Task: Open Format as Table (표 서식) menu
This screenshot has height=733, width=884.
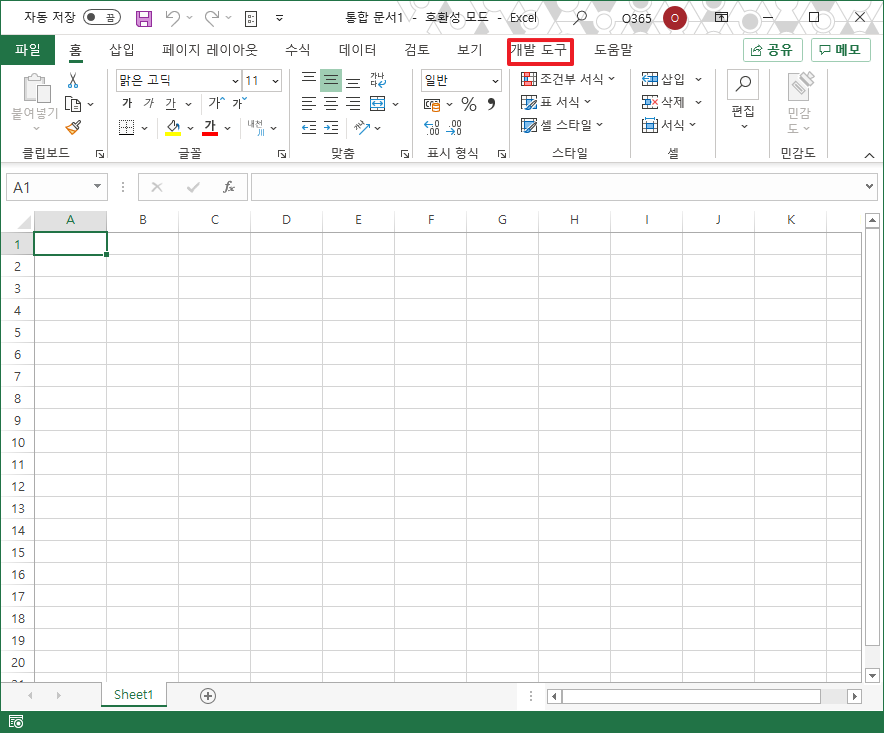Action: [x=556, y=102]
